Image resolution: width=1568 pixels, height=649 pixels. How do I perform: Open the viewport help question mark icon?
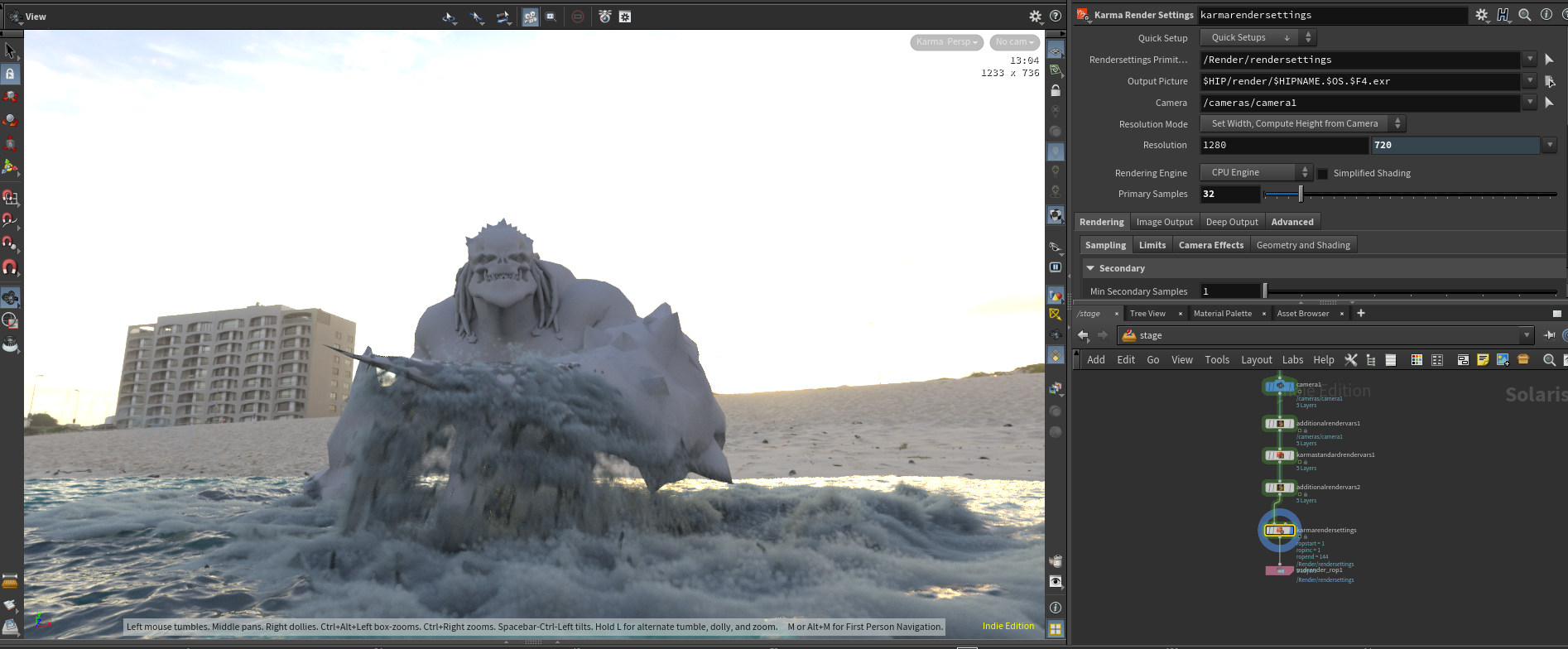[1056, 17]
